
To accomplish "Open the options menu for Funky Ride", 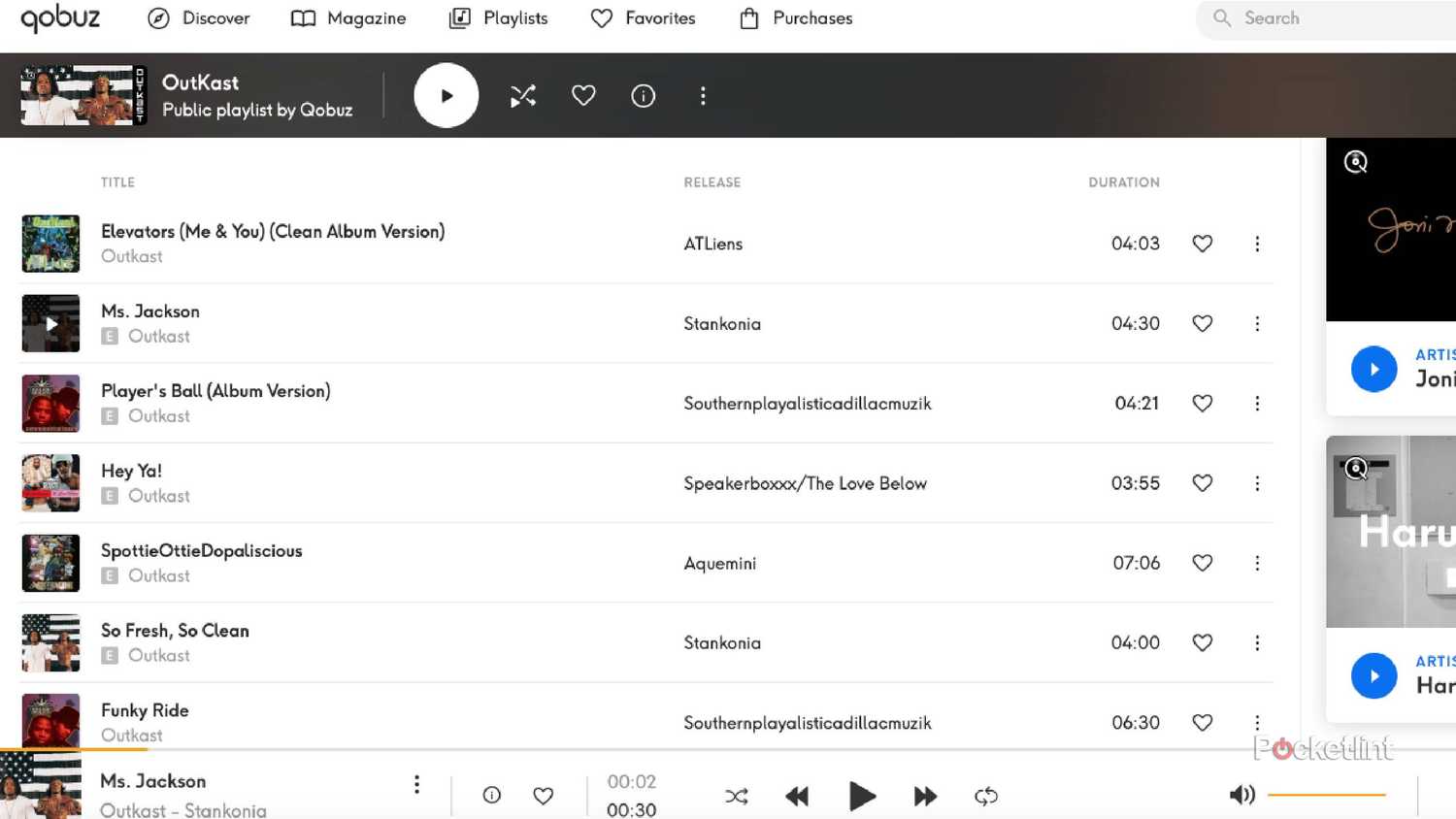I will point(1257,722).
